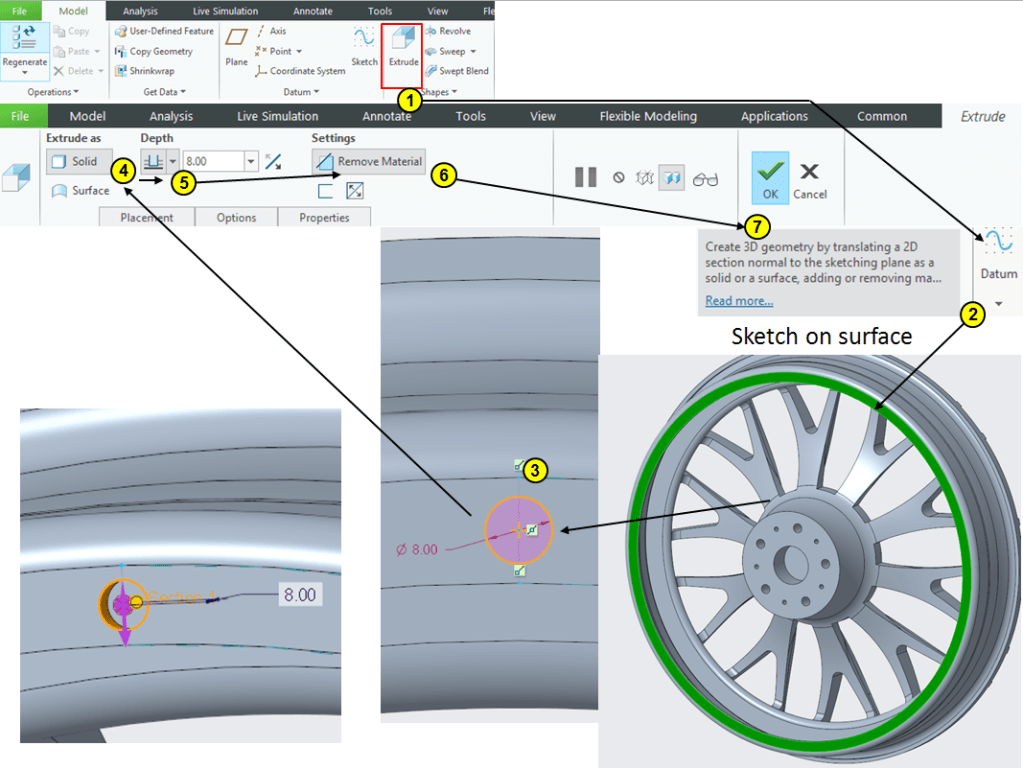Click the depth value field showing 8.00
The image size is (1023, 769).
click(x=211, y=161)
